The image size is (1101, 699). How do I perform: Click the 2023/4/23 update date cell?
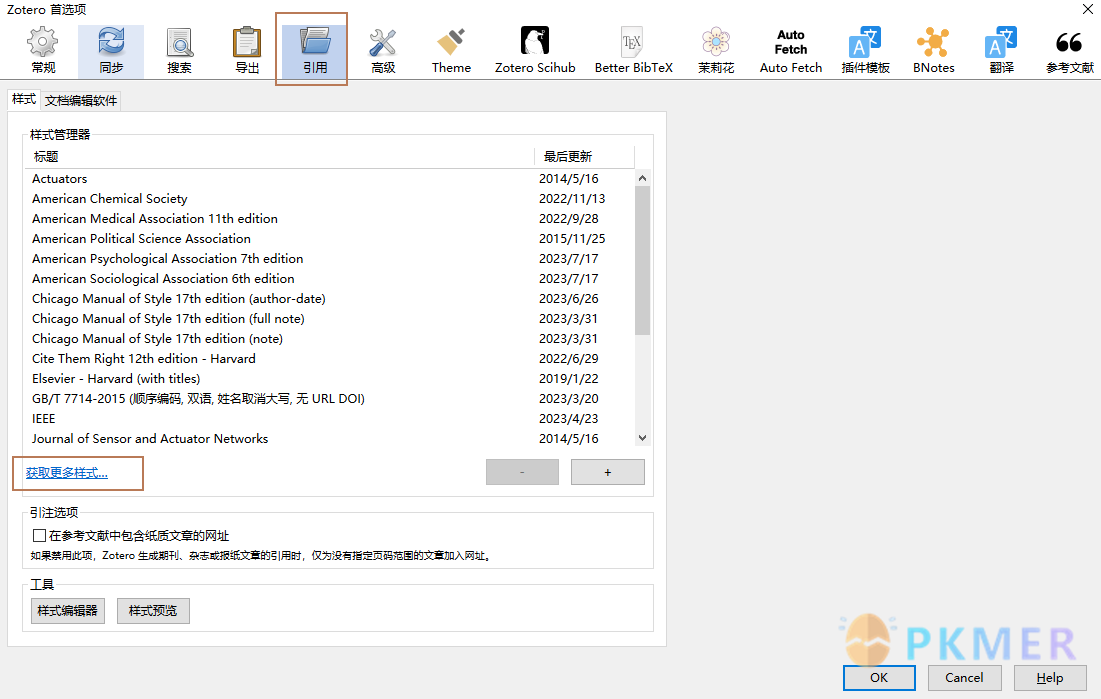pos(568,419)
